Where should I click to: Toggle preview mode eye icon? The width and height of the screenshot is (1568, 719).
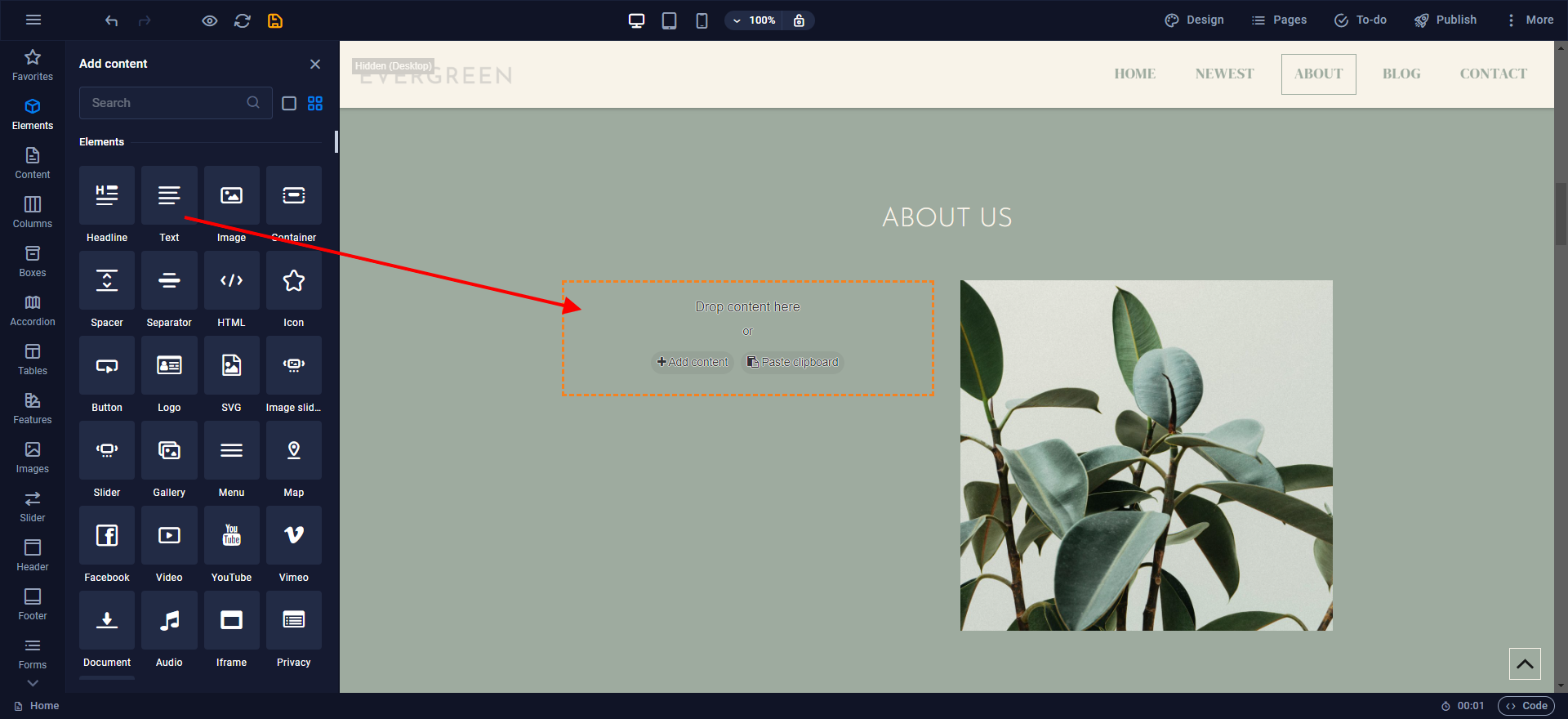[x=210, y=20]
